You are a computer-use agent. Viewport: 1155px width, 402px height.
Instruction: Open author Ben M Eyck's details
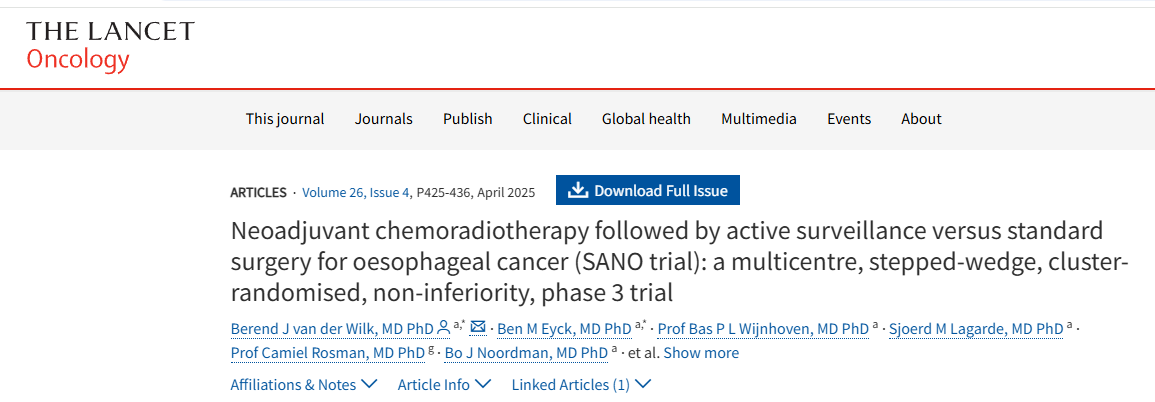tap(566, 327)
